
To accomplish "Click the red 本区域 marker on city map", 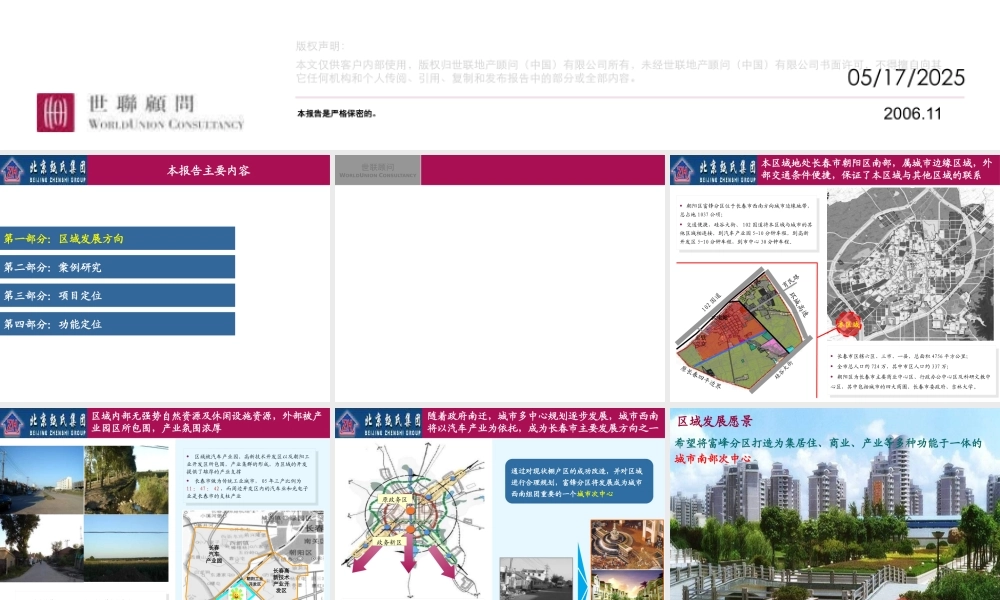I will (x=848, y=324).
